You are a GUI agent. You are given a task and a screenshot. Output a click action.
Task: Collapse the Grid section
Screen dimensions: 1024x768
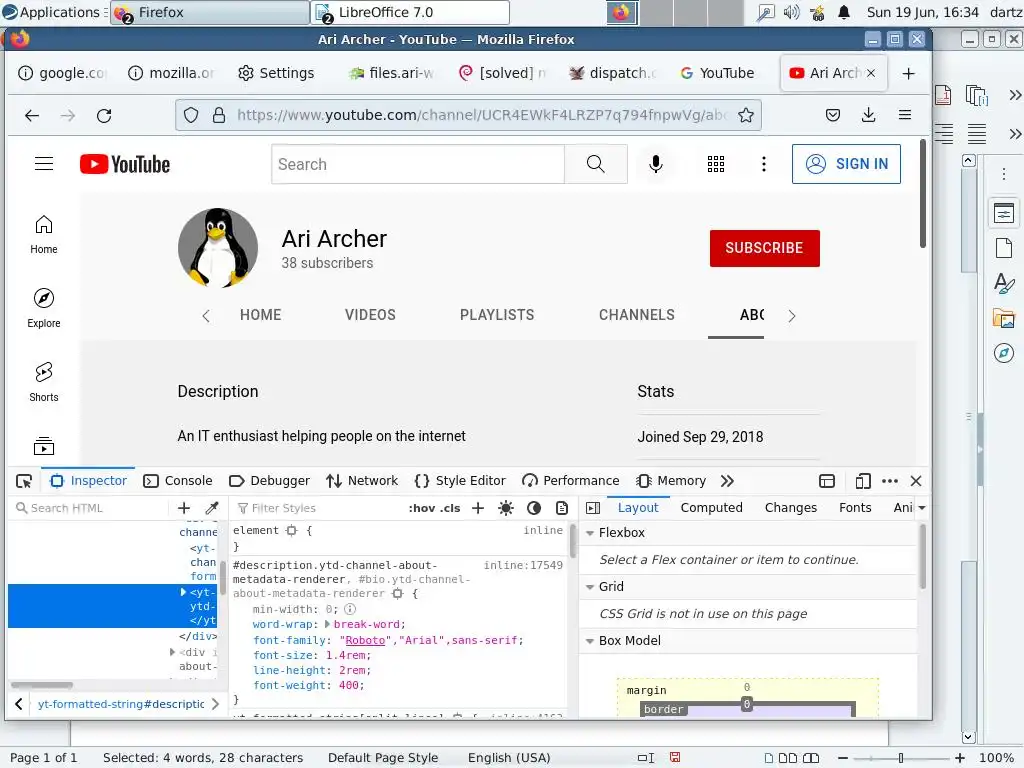point(590,588)
